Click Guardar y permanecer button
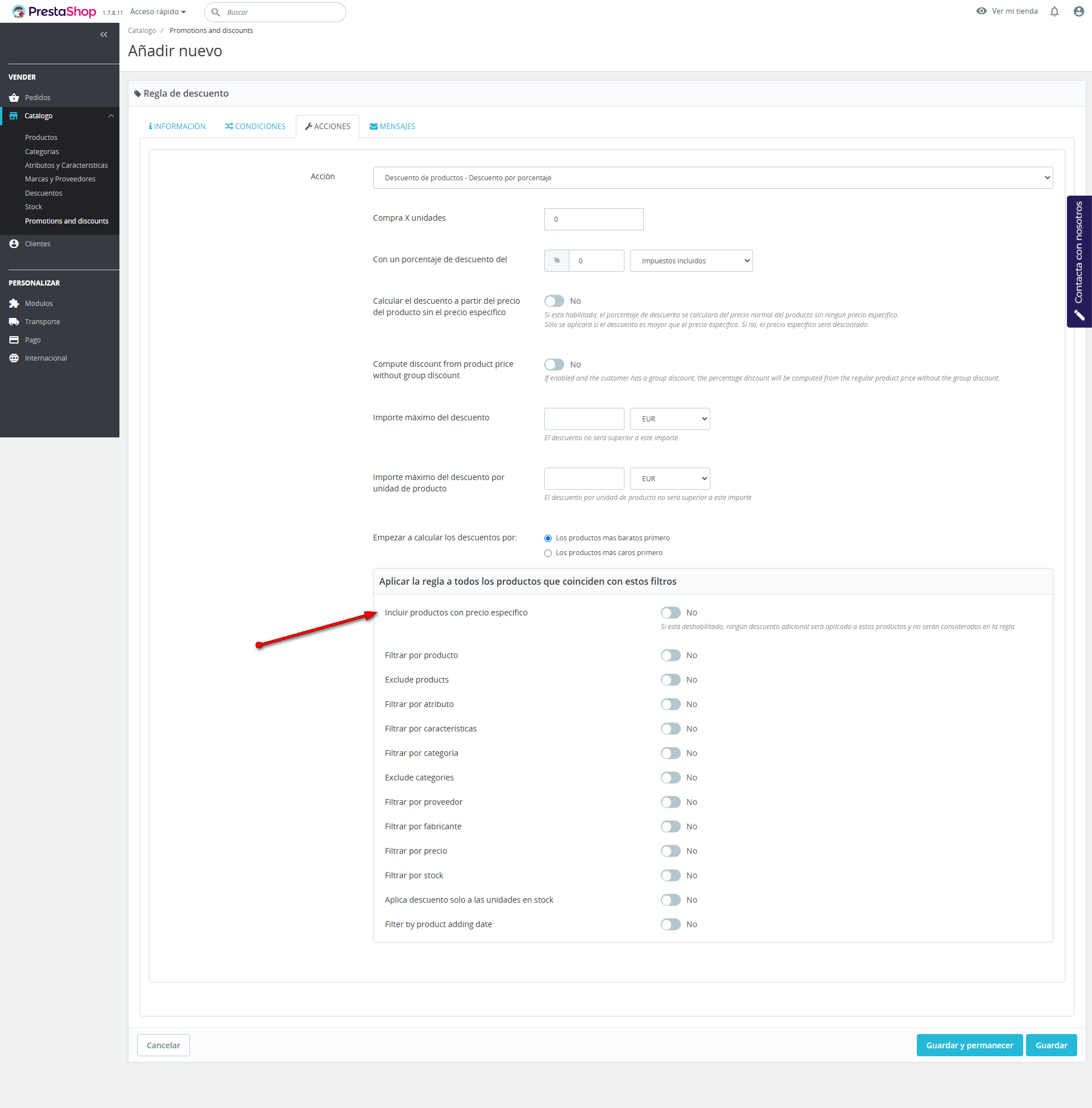This screenshot has height=1108, width=1092. click(x=969, y=1045)
